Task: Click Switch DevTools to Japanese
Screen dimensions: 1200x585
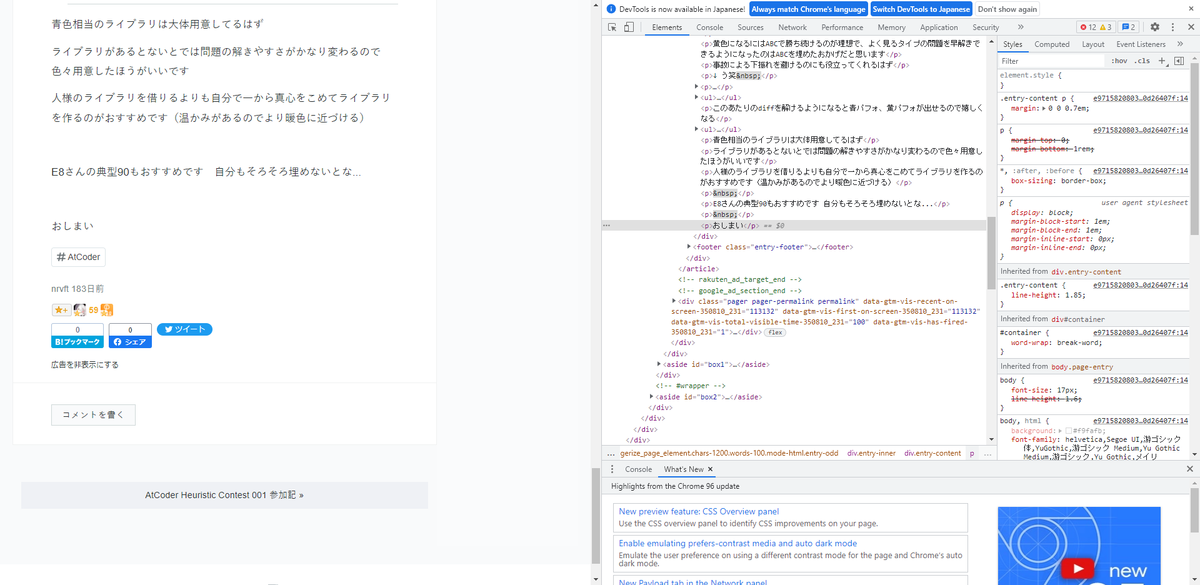Action: (921, 8)
